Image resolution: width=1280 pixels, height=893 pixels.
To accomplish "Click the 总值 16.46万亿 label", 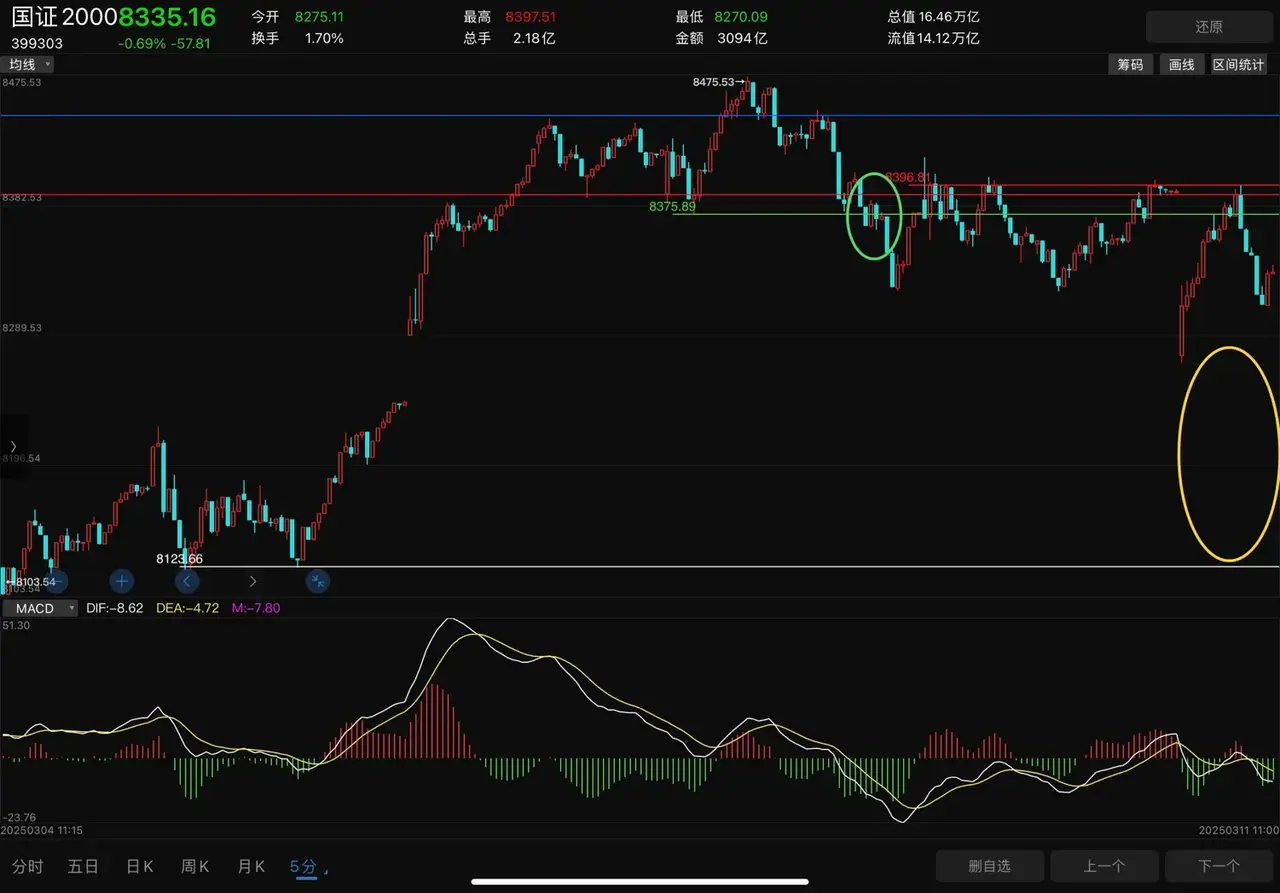I will coord(933,17).
